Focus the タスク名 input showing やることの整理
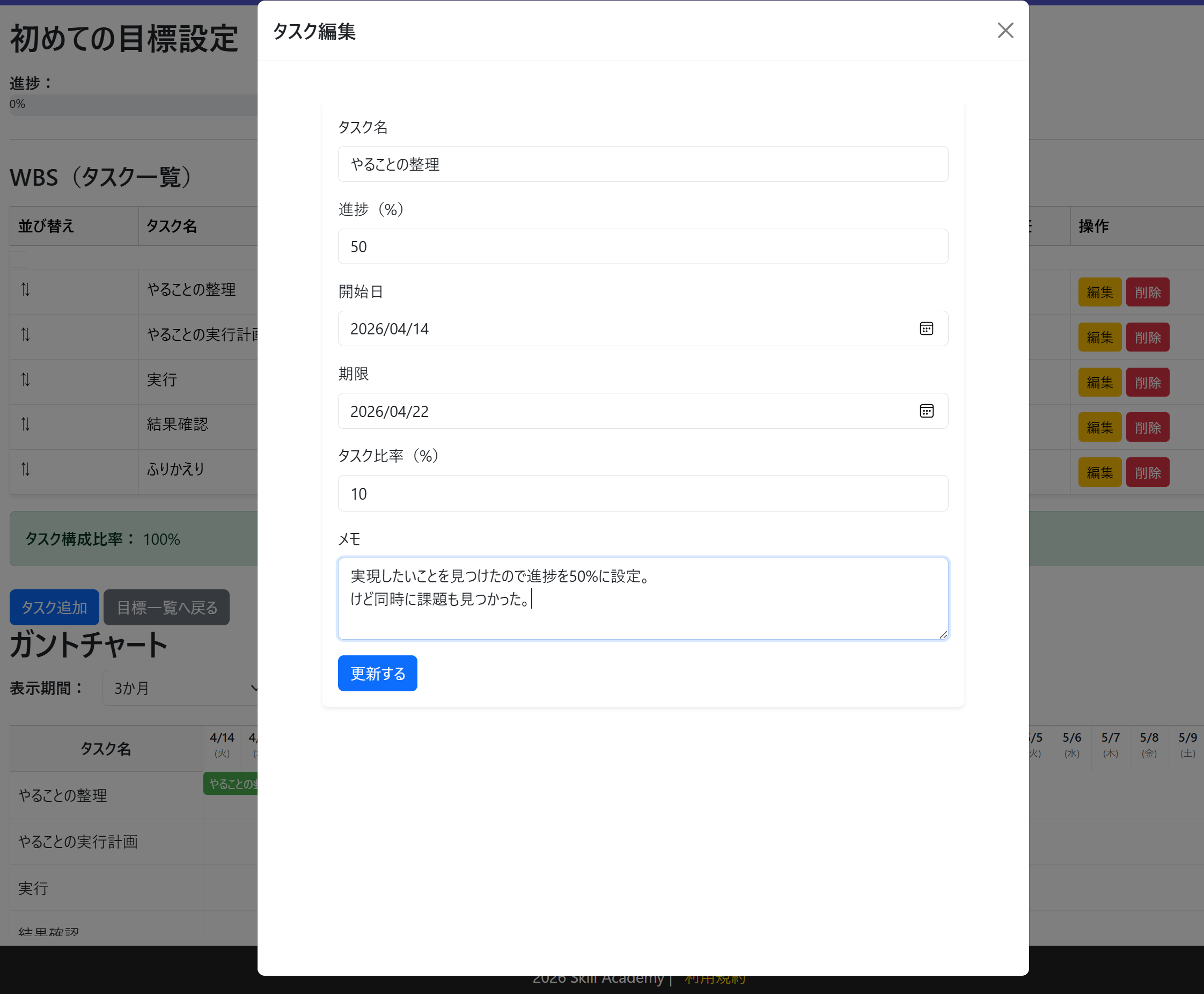 [642, 164]
